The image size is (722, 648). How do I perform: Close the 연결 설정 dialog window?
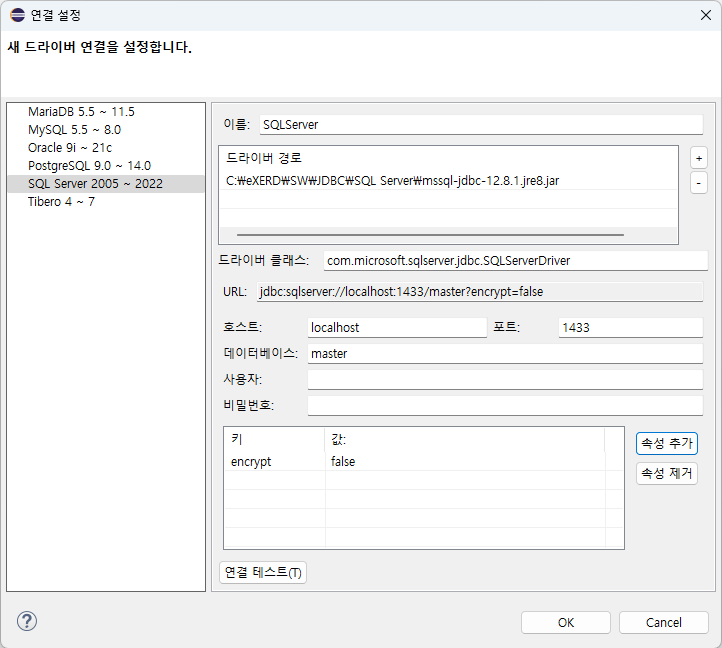[x=705, y=15]
